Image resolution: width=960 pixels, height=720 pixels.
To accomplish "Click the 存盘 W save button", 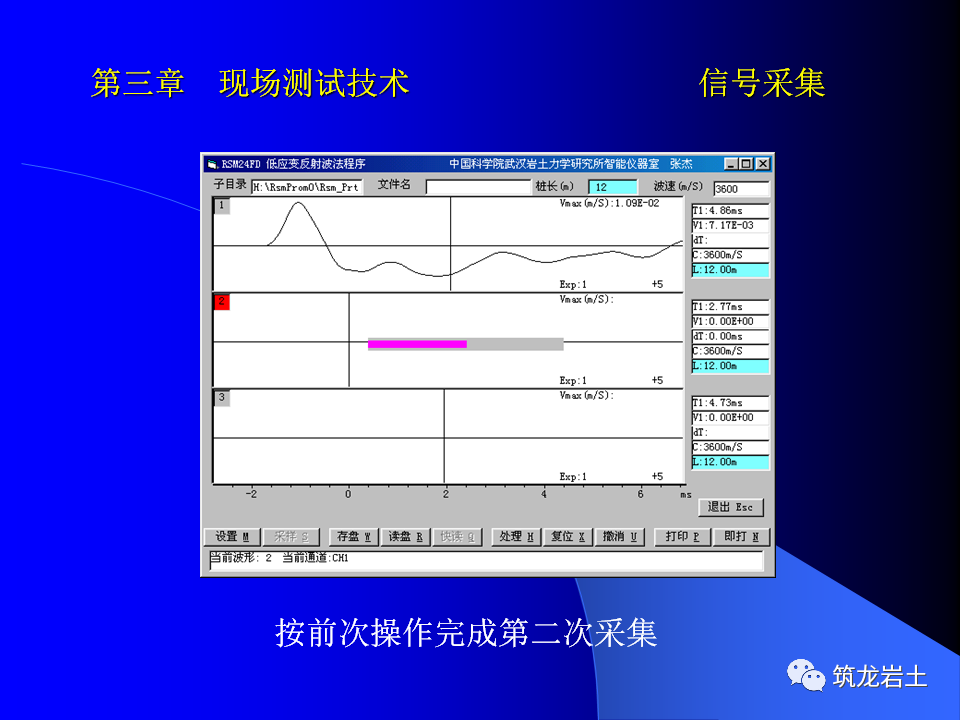I will [354, 537].
